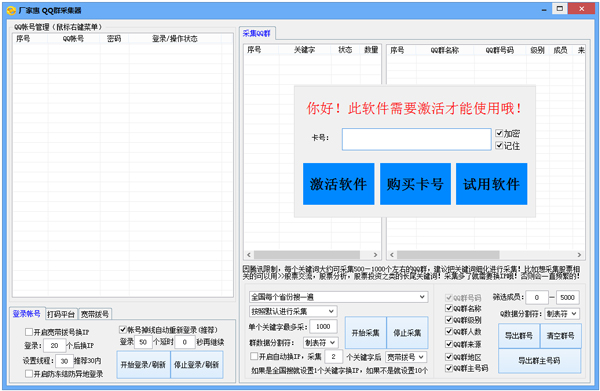Click the 设置线程 input field
The height and width of the screenshot is (391, 600).
64,361
